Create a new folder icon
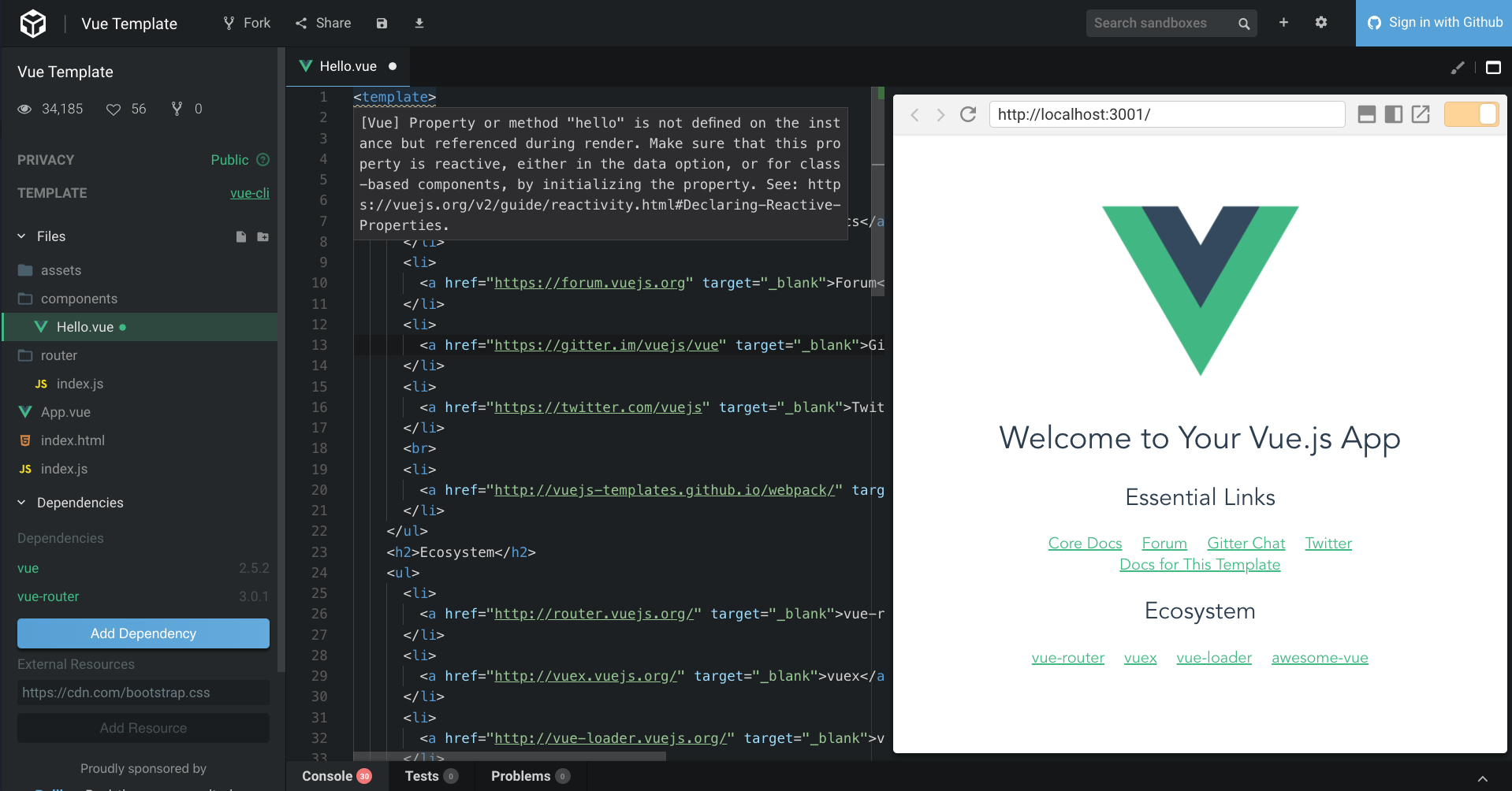 point(263,236)
